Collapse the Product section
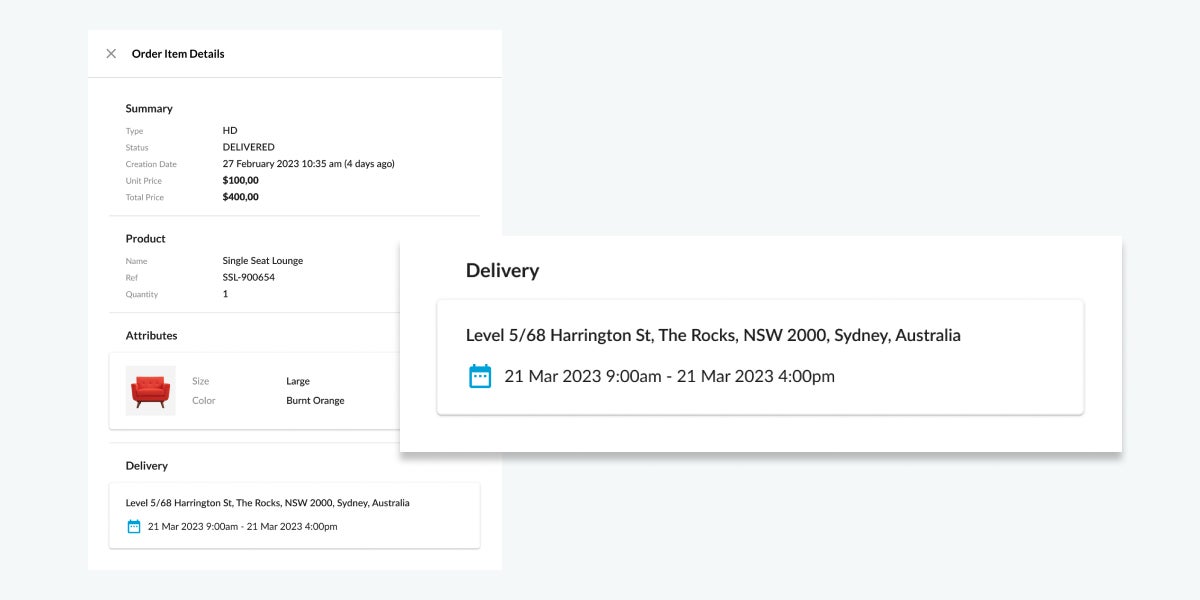Viewport: 1200px width, 600px height. coord(145,238)
